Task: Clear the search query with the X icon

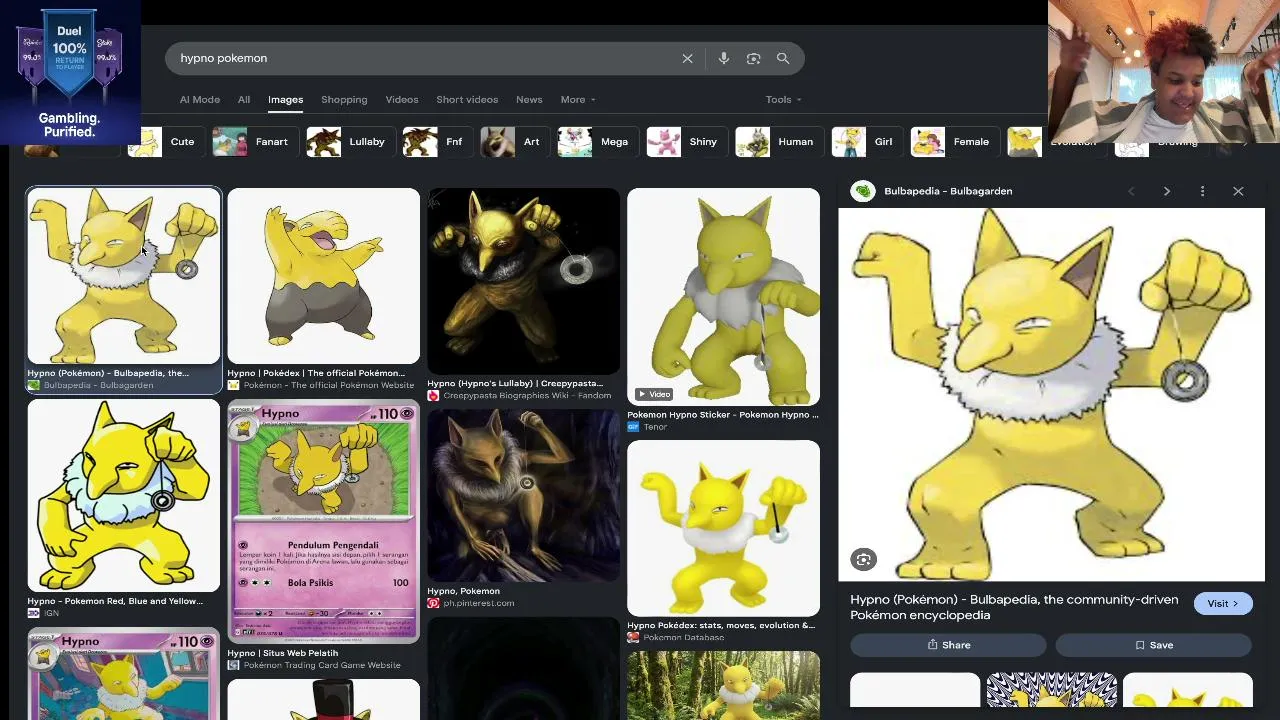Action: 687,59
